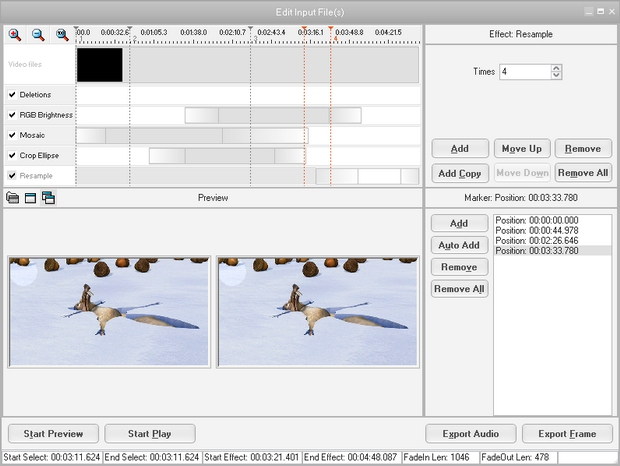Click the Start Effect status field
This screenshot has width=620, height=466.
(252, 457)
